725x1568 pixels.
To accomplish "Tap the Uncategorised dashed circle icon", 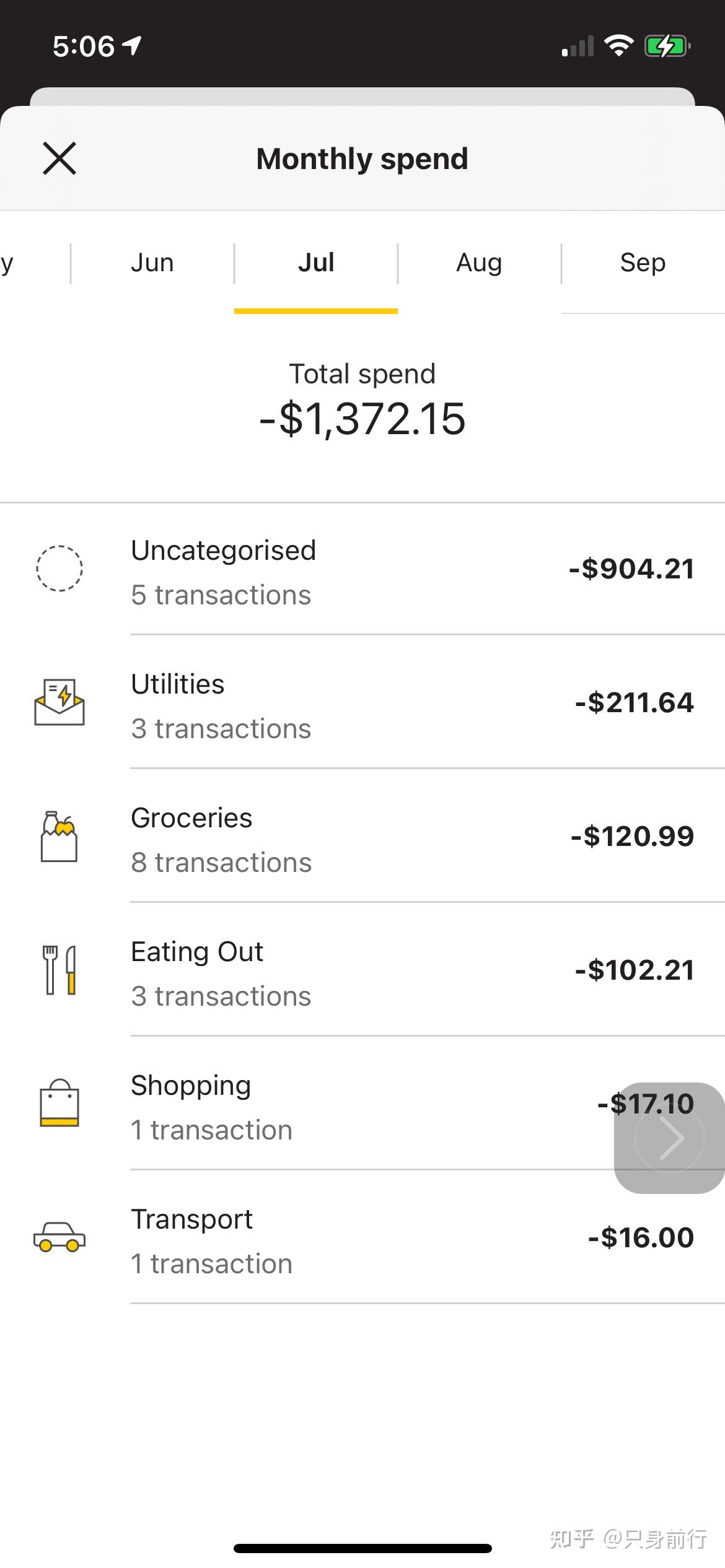I will [59, 568].
